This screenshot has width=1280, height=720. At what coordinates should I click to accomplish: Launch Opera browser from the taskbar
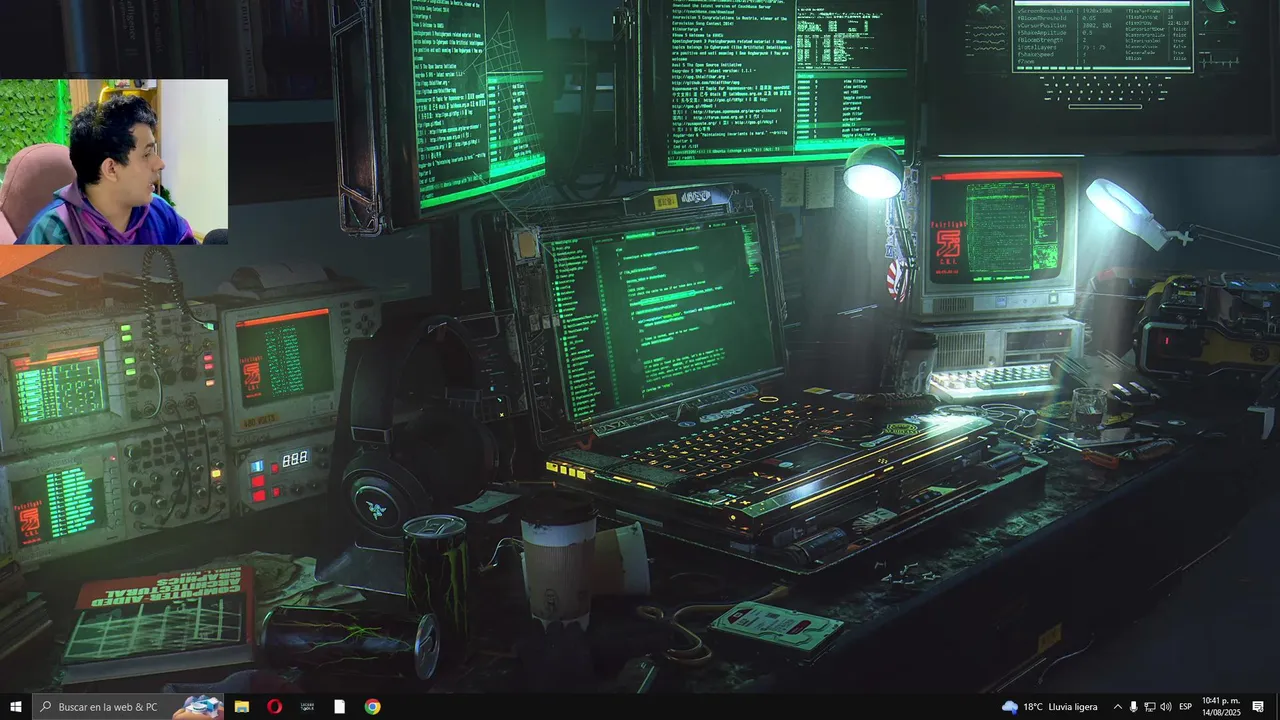point(275,707)
